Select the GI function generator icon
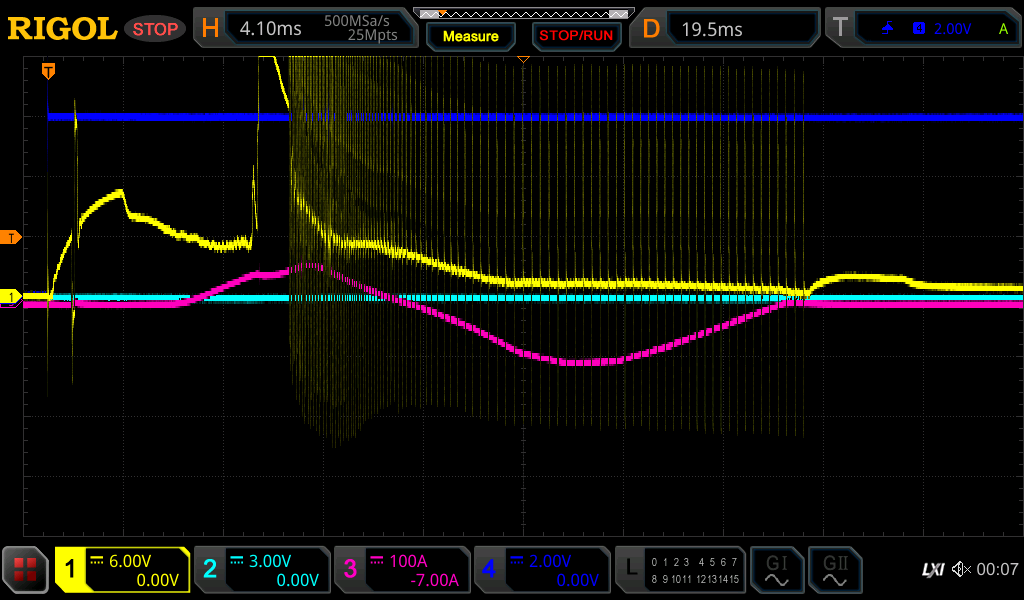This screenshot has height=600, width=1024. click(x=776, y=570)
